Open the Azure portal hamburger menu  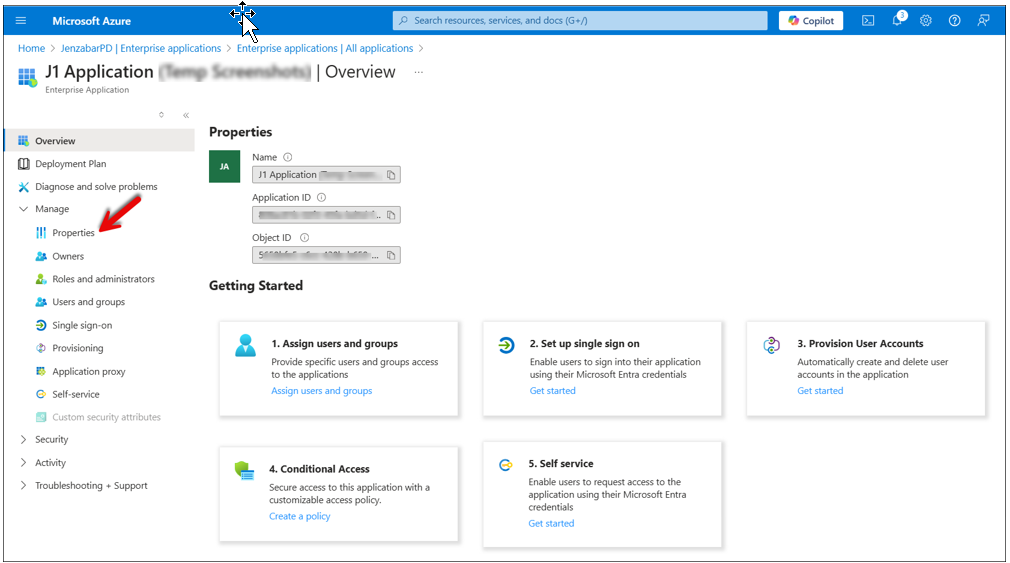21,21
